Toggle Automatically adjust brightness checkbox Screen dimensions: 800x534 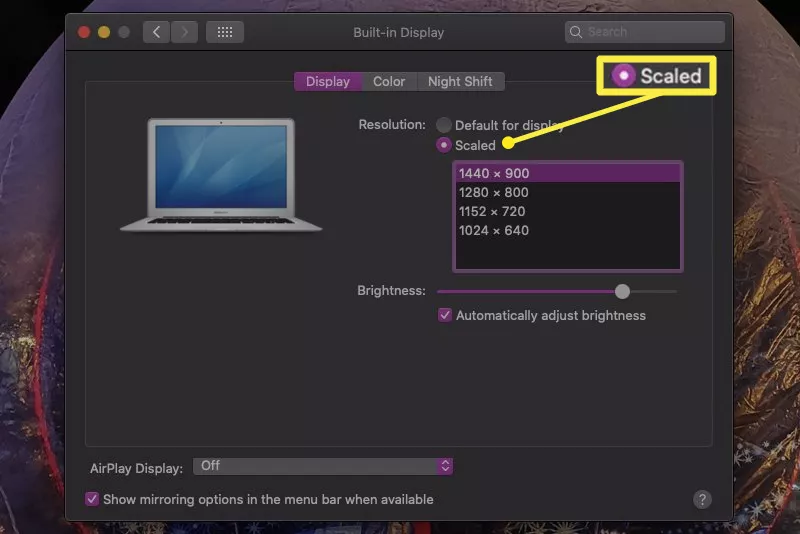tap(445, 315)
